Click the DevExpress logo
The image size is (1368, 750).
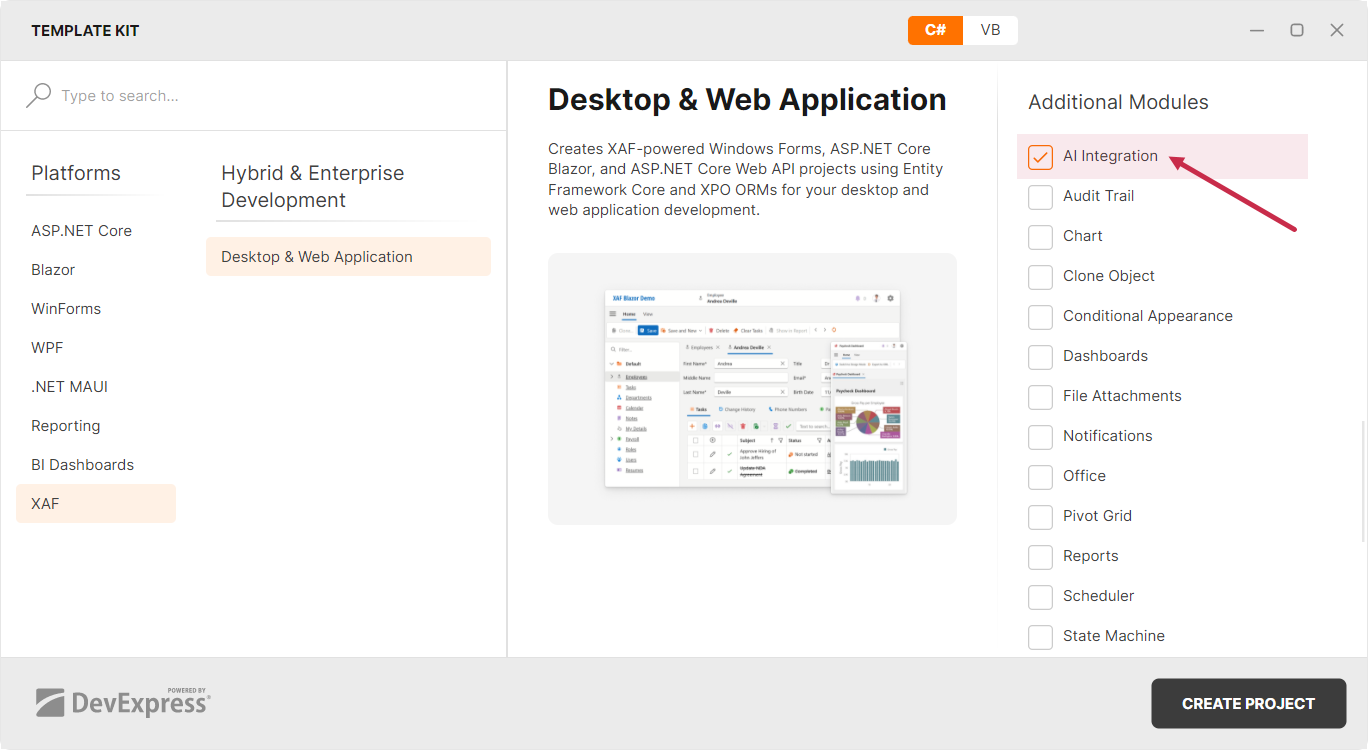point(123,702)
